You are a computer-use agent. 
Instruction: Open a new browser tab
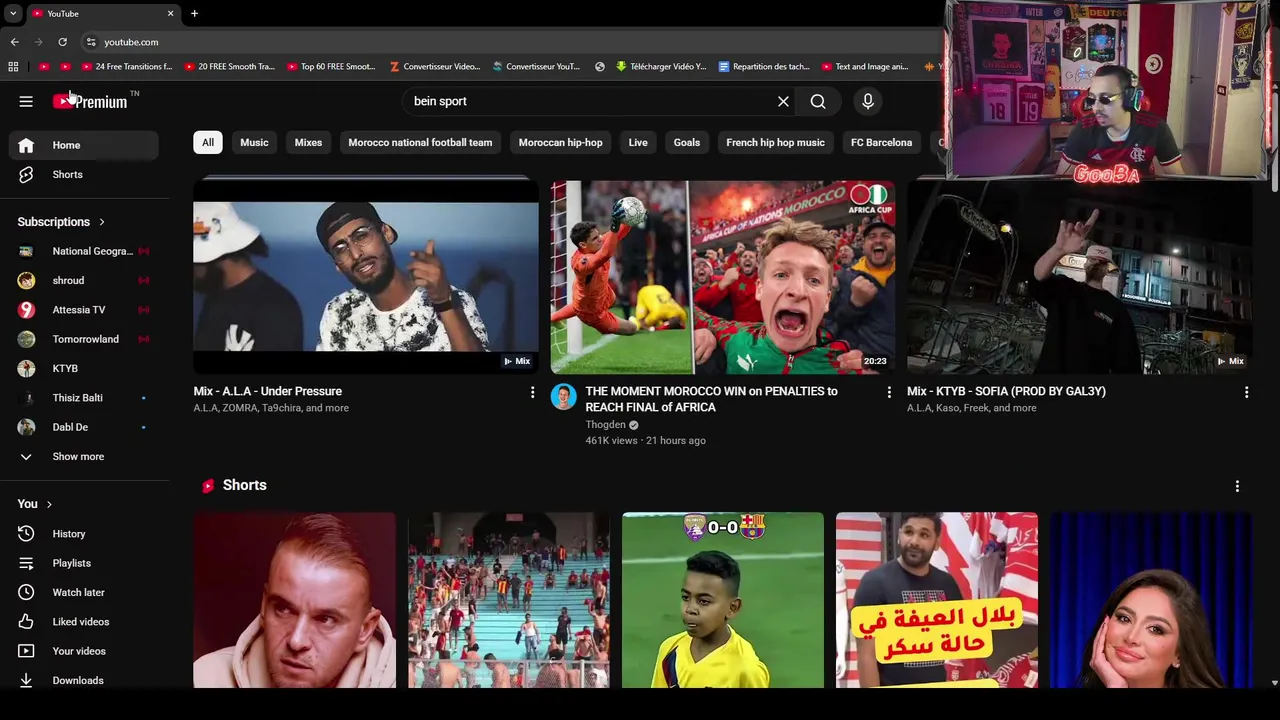[x=194, y=13]
